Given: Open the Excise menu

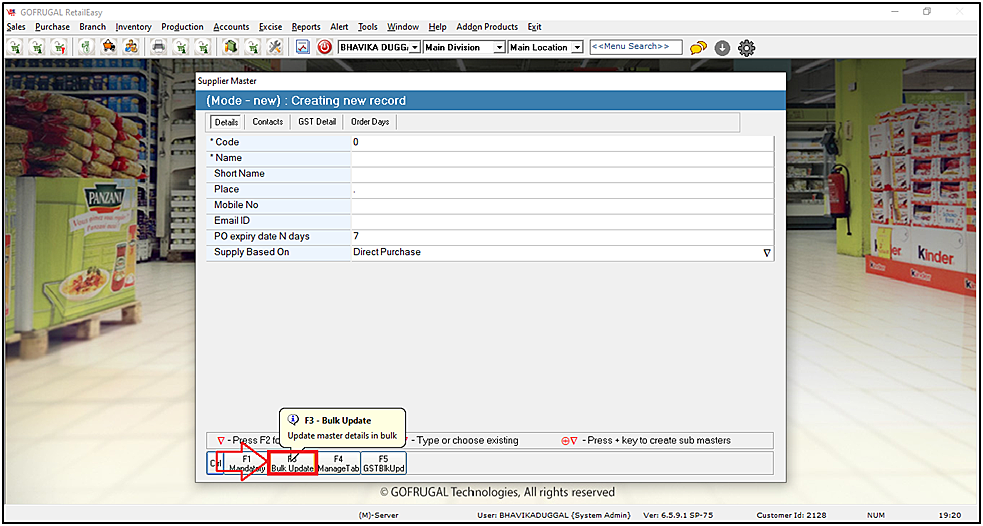Looking at the screenshot, I should (270, 27).
